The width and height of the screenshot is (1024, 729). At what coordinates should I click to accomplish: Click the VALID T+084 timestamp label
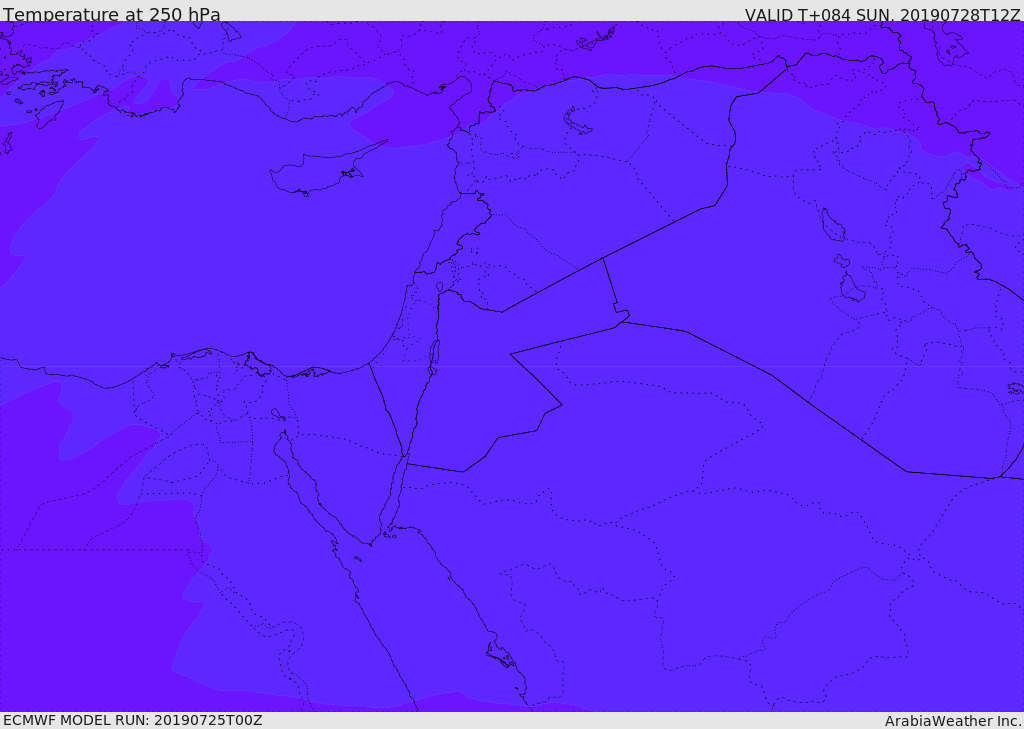tap(882, 15)
